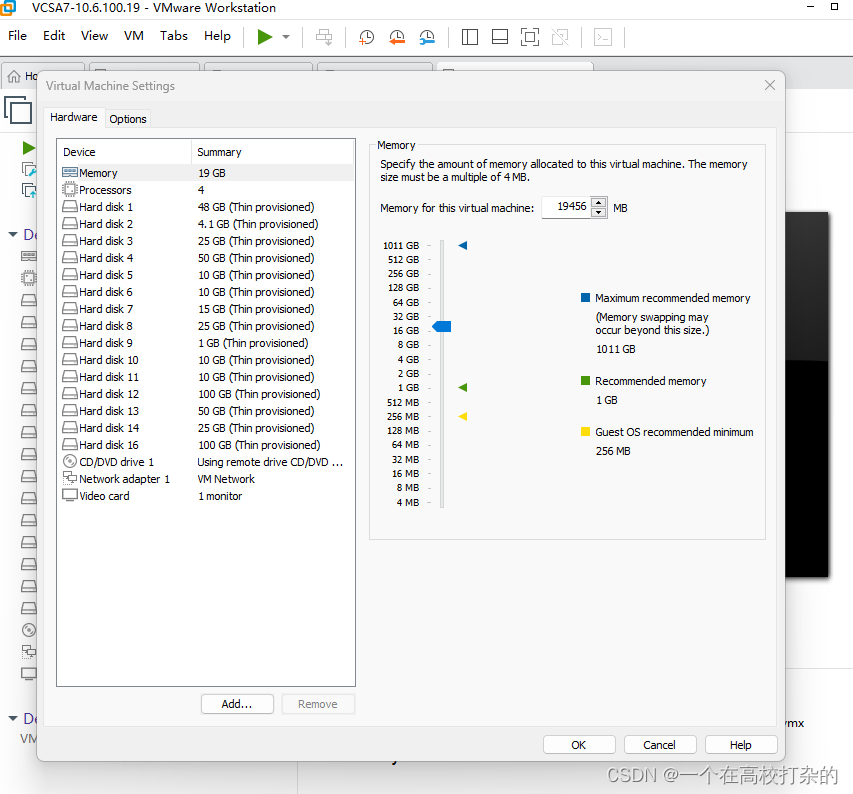Click the 4 MB slider scale label

(x=407, y=503)
